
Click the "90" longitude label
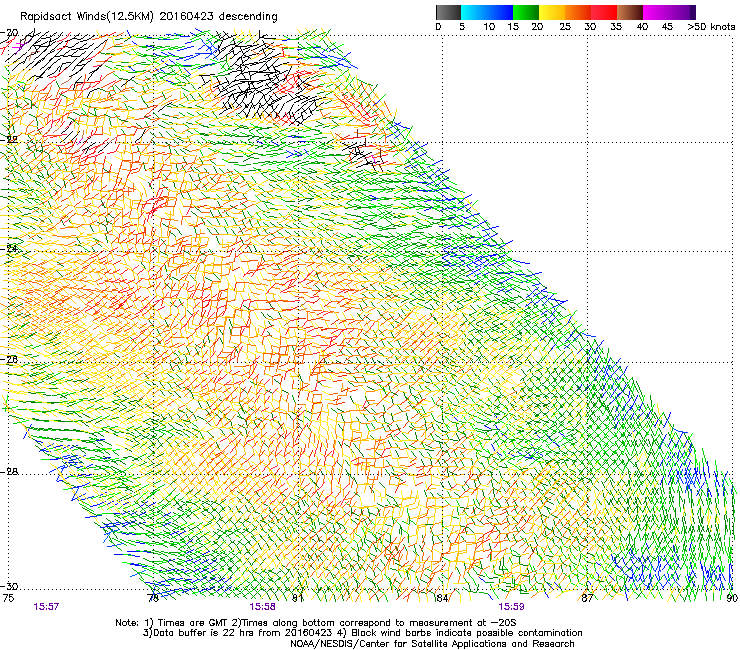(732, 598)
